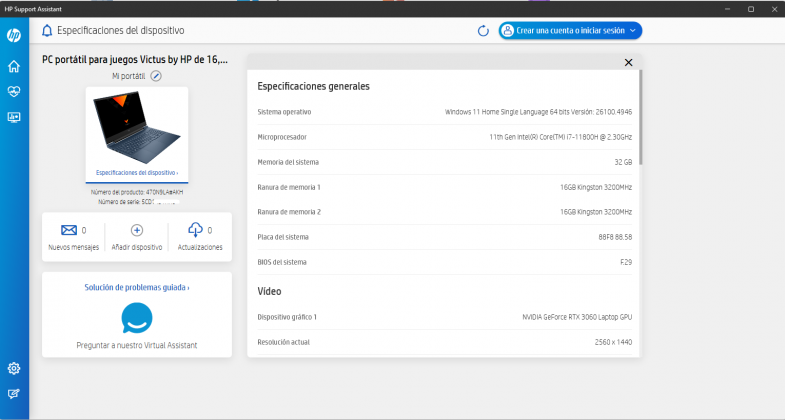Maximize the HP Support Assistant window
This screenshot has height=420, width=785.
tap(751, 9)
